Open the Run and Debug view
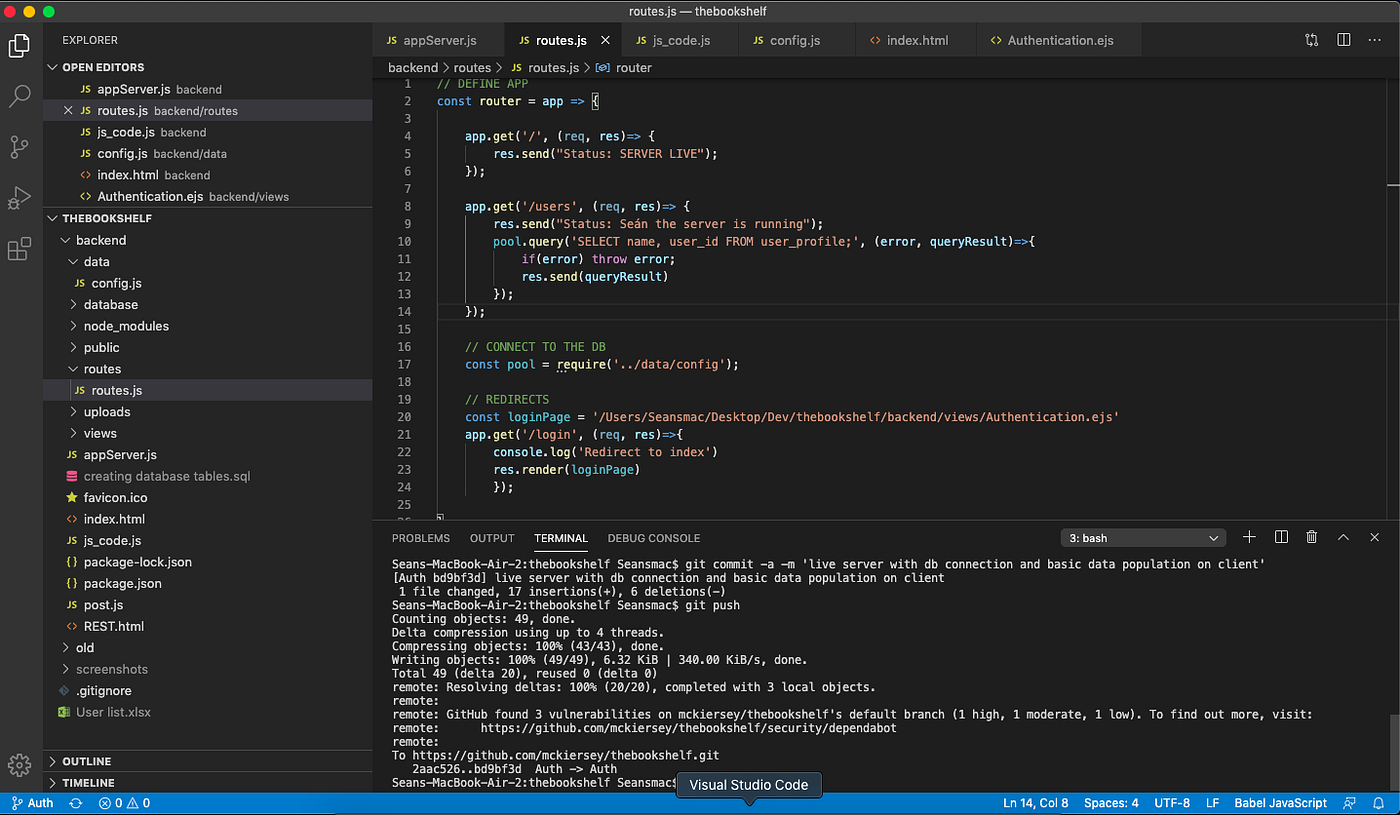Viewport: 1400px width, 815px height. [x=20, y=197]
